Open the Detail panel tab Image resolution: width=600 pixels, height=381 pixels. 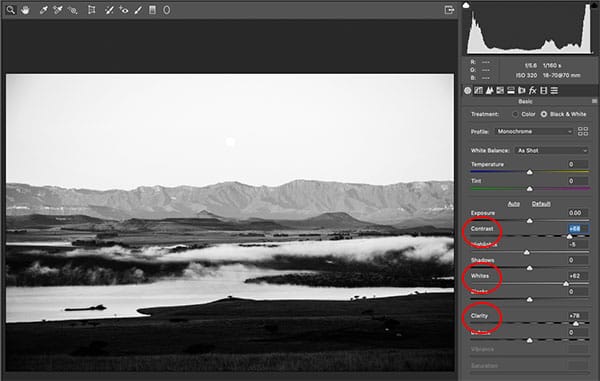[489, 91]
